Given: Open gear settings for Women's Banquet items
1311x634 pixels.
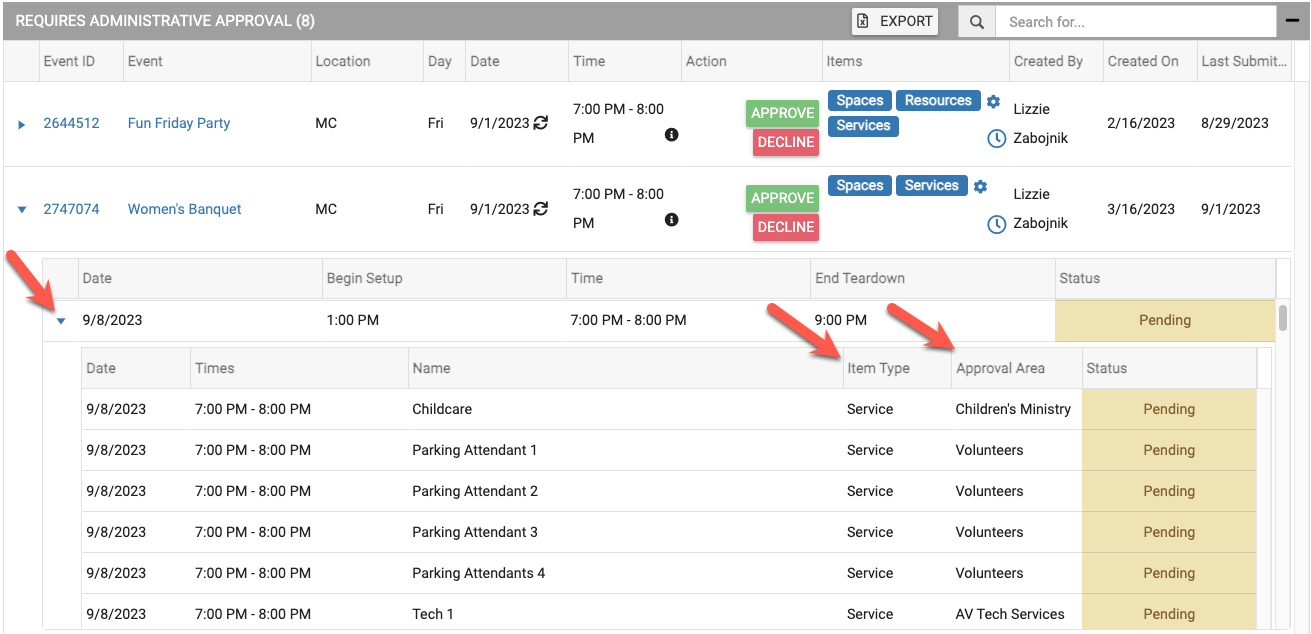Looking at the screenshot, I should point(980,186).
